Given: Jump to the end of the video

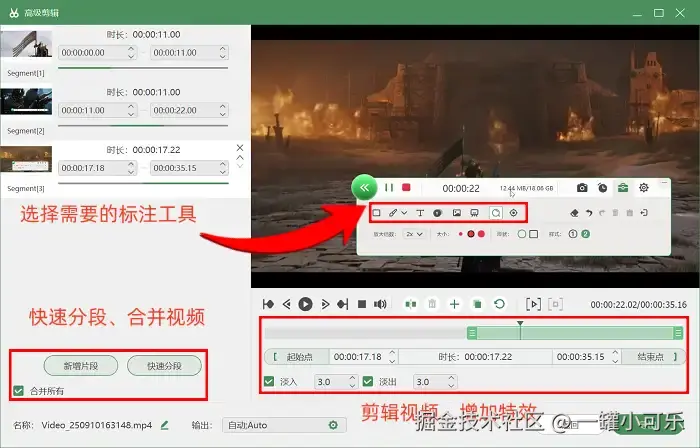Looking at the screenshot, I should (342, 304).
